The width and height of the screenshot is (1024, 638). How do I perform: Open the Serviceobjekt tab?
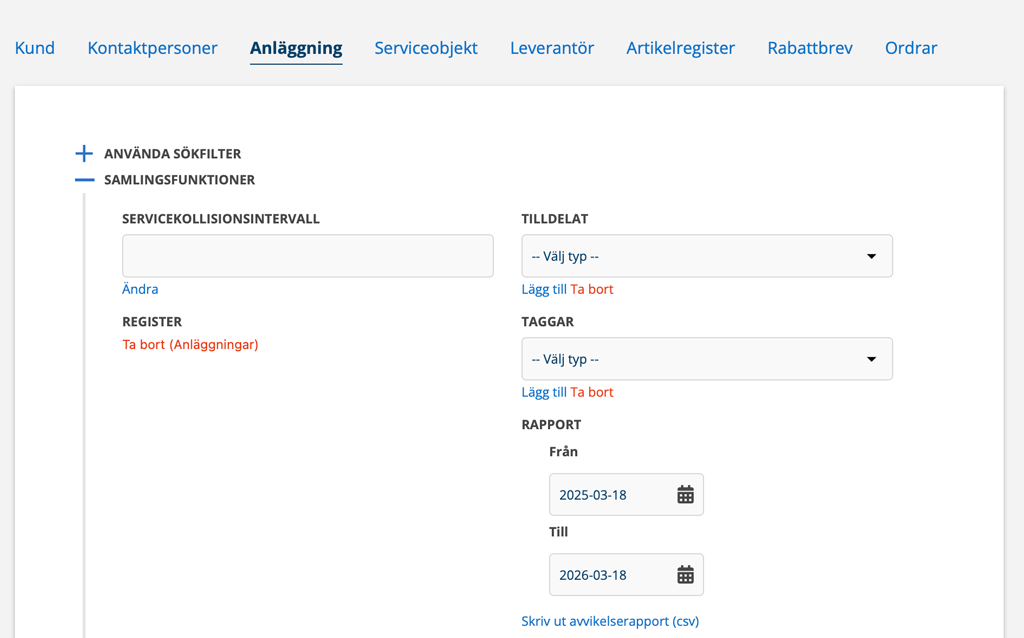click(426, 48)
